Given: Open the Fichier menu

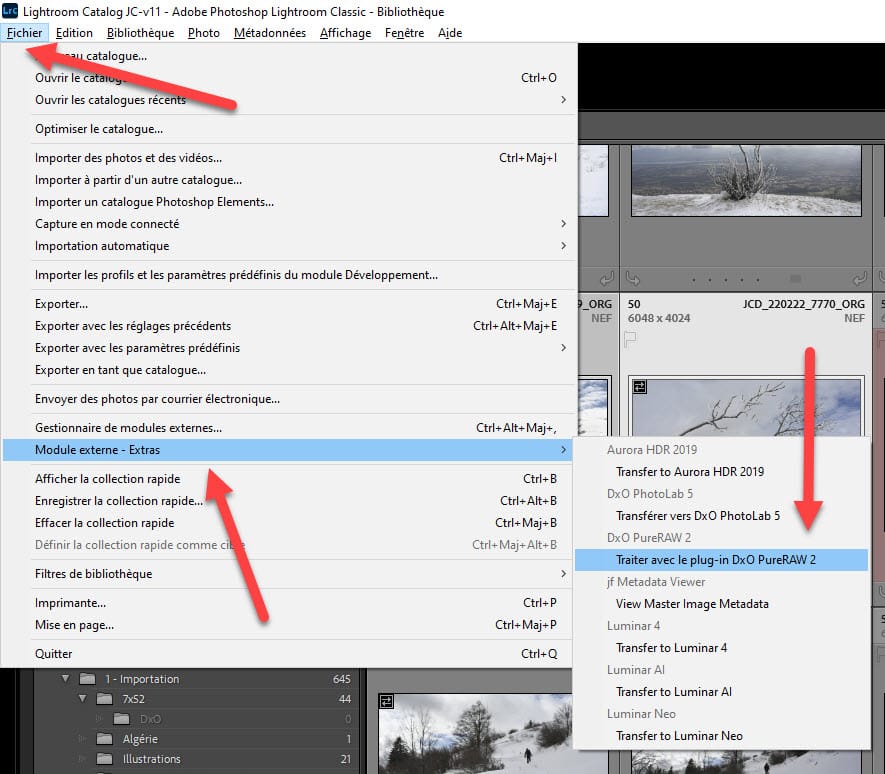Looking at the screenshot, I should (x=24, y=33).
